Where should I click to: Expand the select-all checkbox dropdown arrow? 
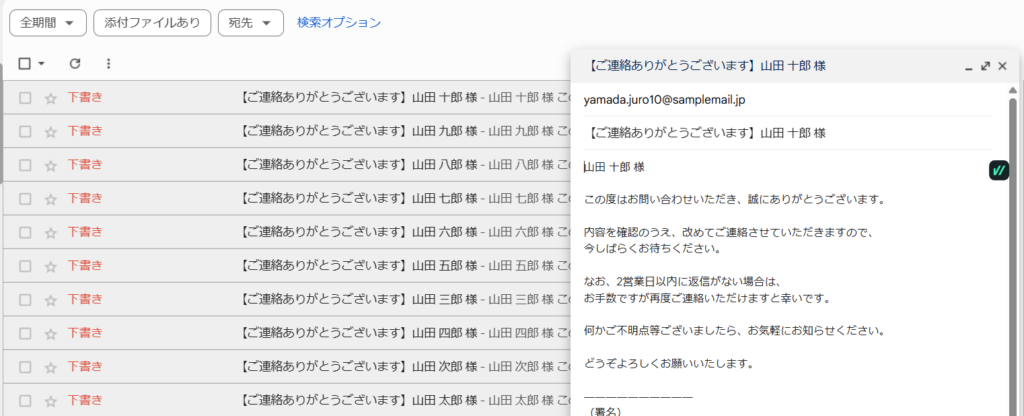(x=42, y=64)
